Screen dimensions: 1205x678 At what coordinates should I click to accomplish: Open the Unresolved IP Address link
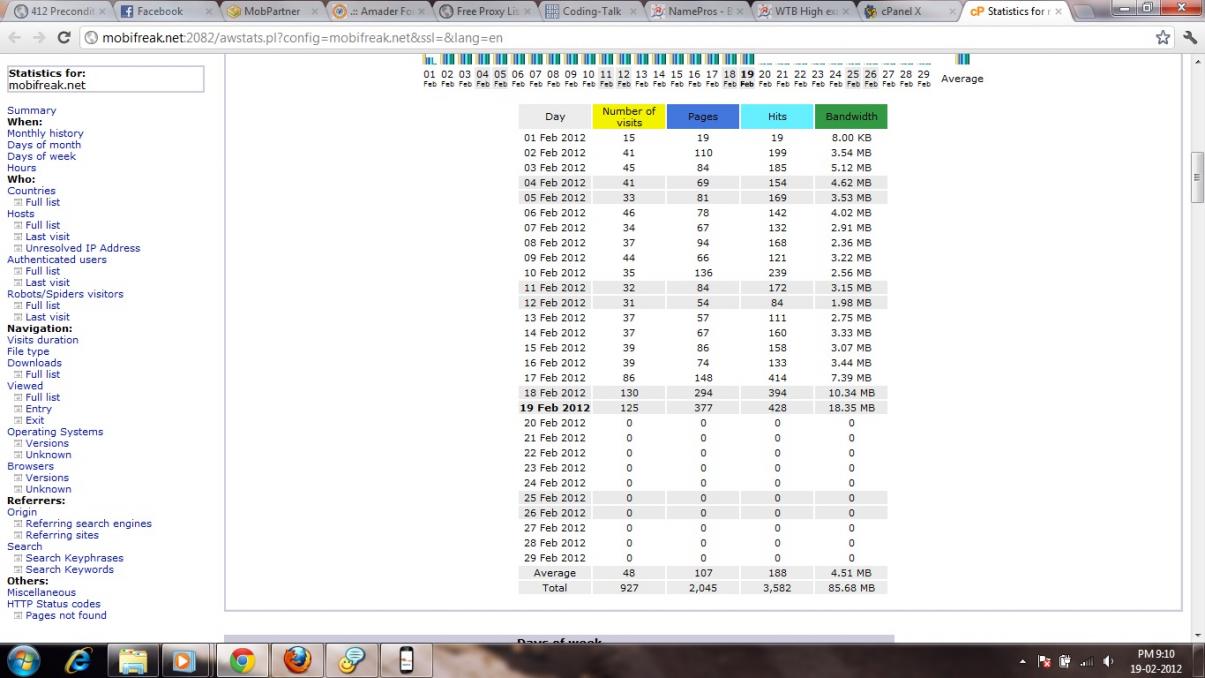pos(83,249)
